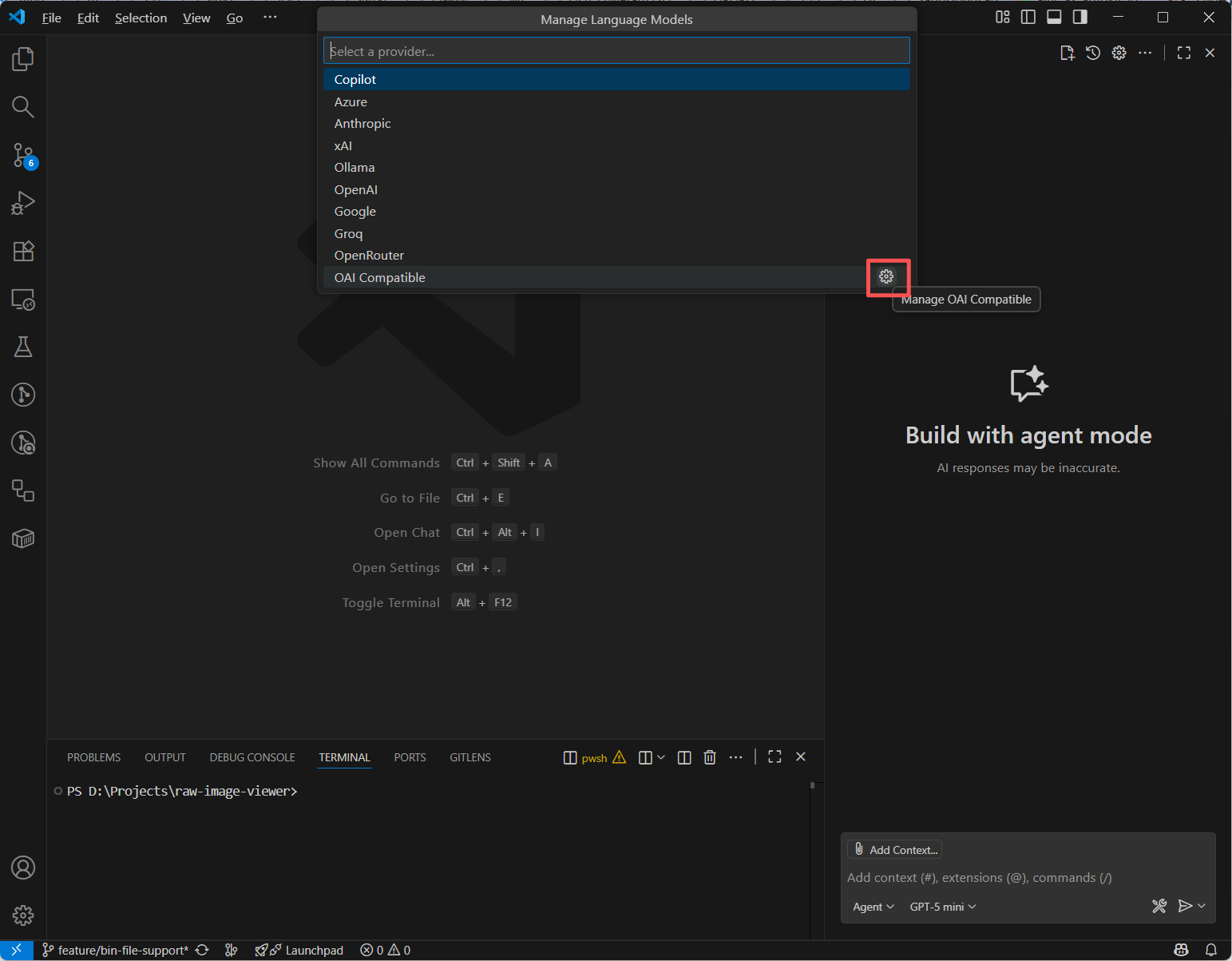Focus the chat message input field
This screenshot has height=961, width=1232.
pos(1028,877)
